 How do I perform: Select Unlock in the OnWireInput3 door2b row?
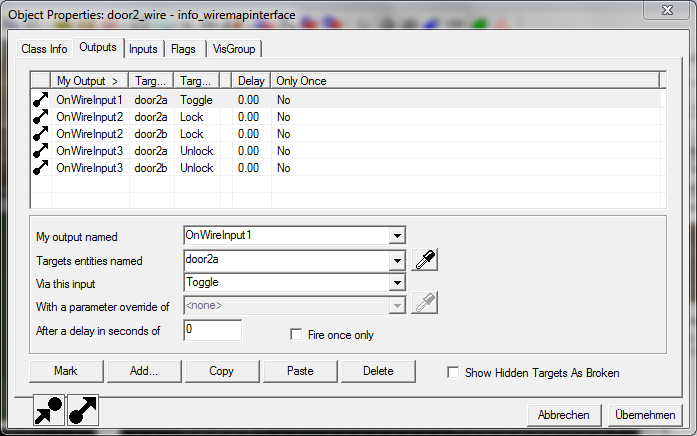[x=196, y=168]
